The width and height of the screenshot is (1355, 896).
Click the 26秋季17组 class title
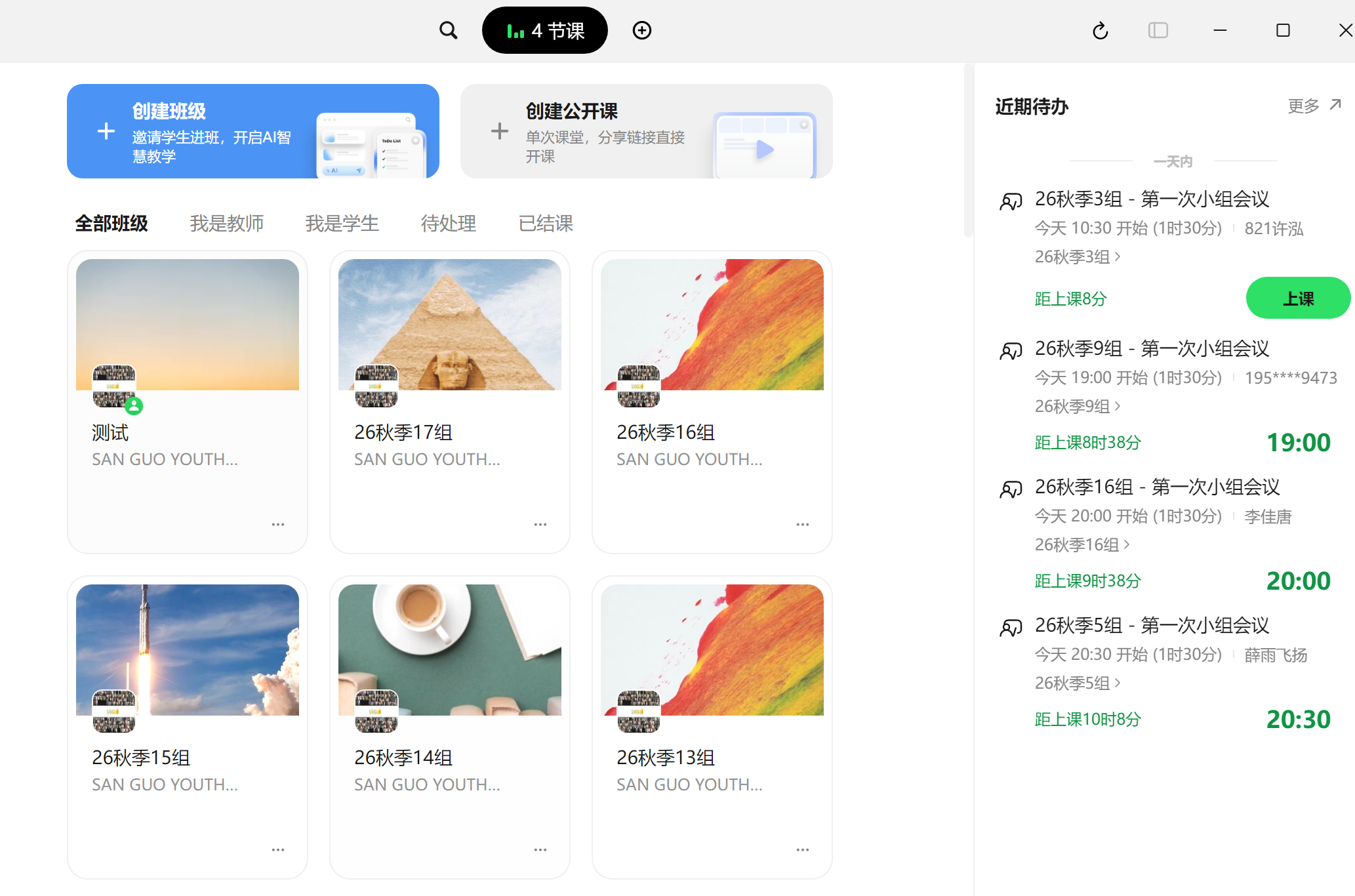click(403, 433)
